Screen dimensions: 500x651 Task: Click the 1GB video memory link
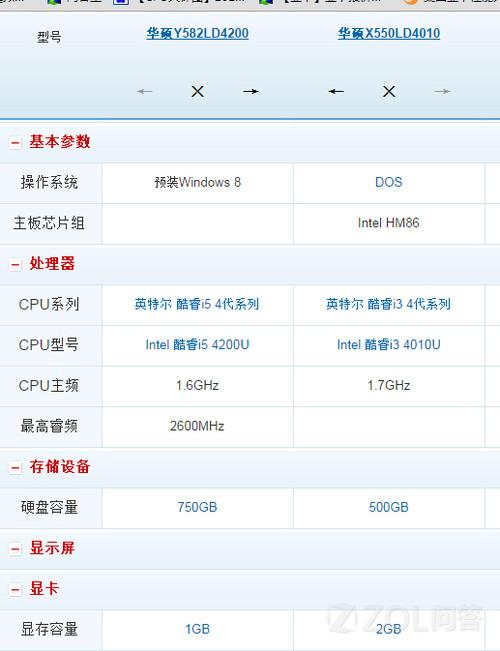pos(197,629)
